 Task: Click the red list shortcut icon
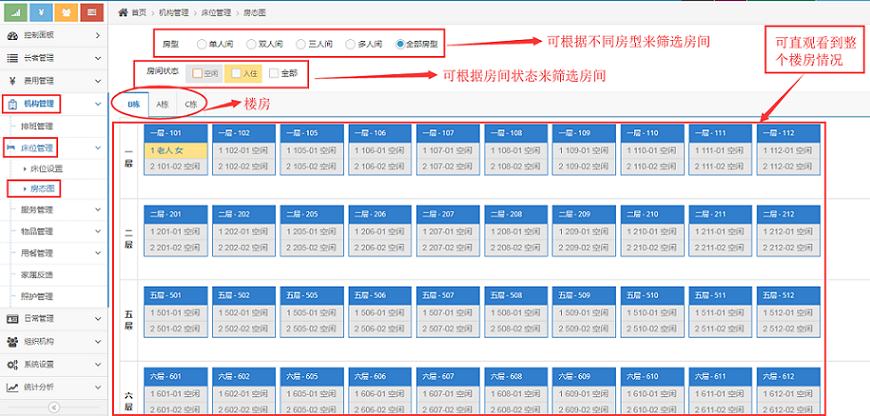click(x=89, y=12)
